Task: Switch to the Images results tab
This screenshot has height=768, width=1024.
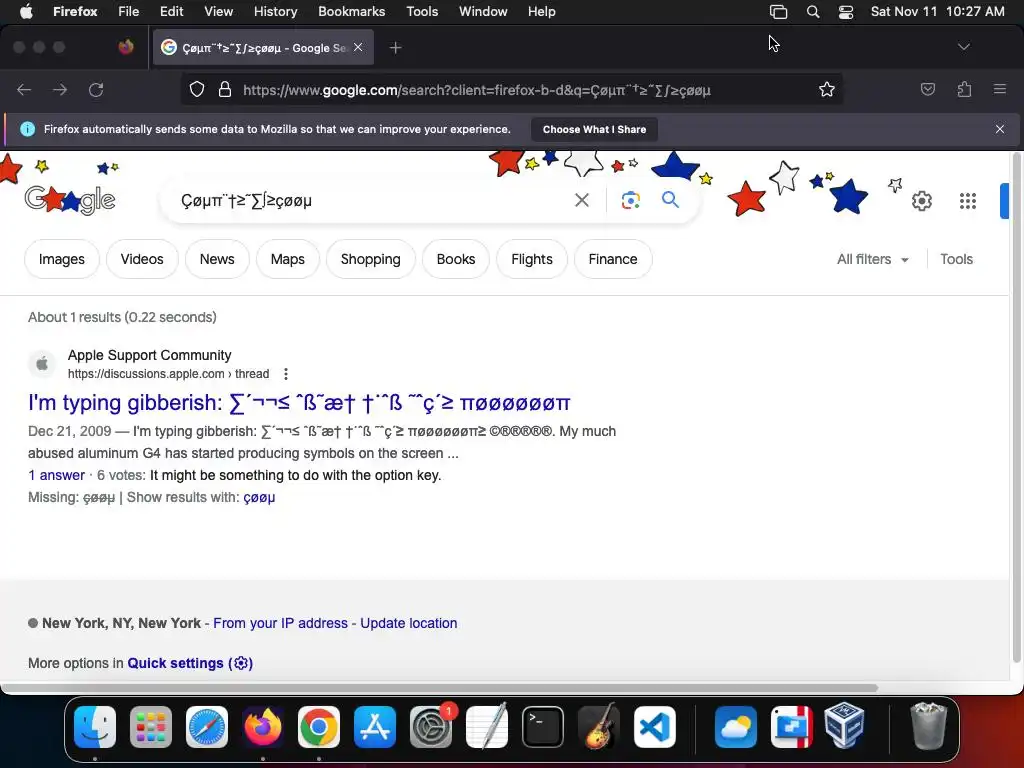Action: (x=61, y=259)
